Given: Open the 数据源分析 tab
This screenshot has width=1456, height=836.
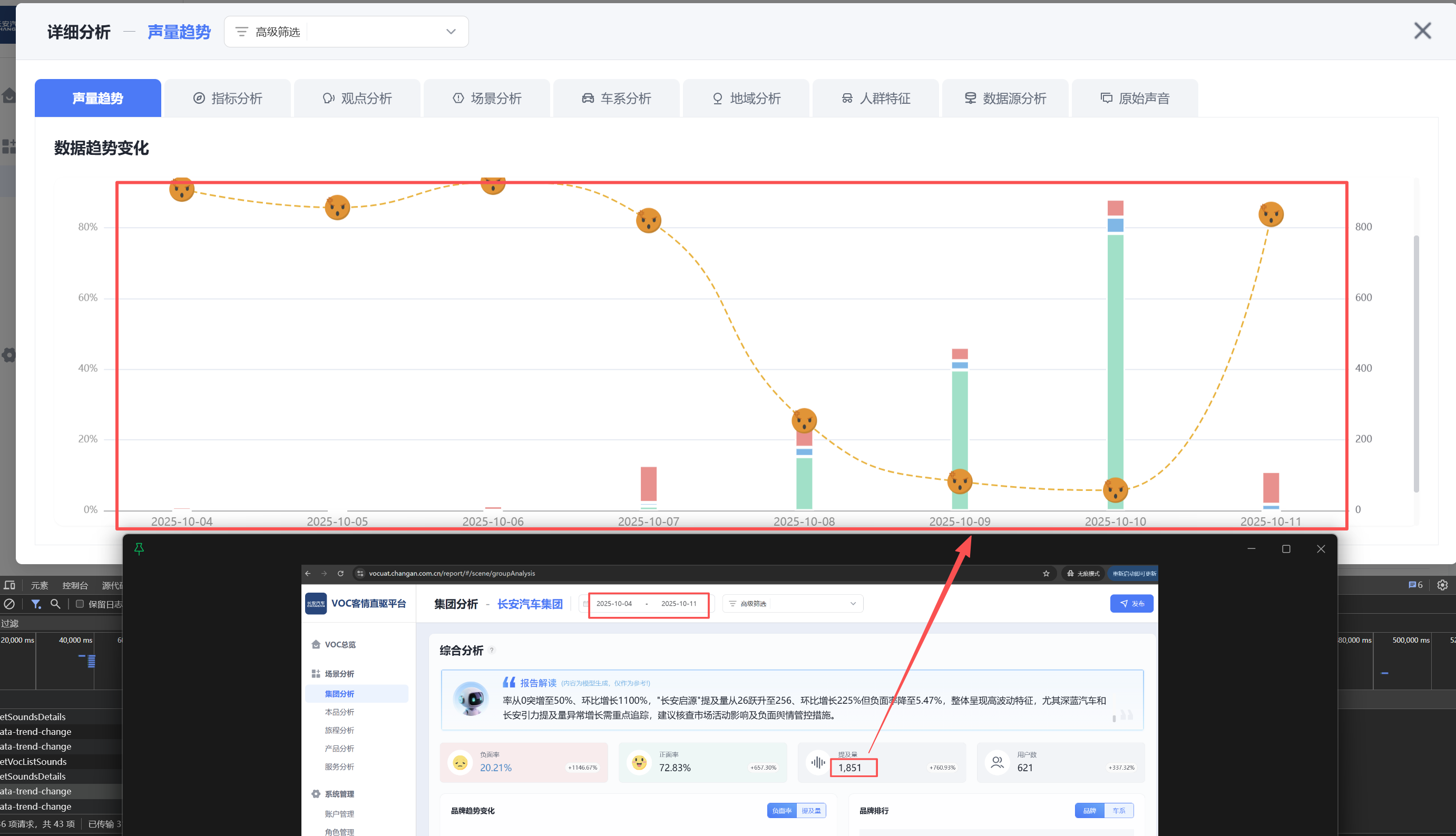Looking at the screenshot, I should [x=1005, y=98].
